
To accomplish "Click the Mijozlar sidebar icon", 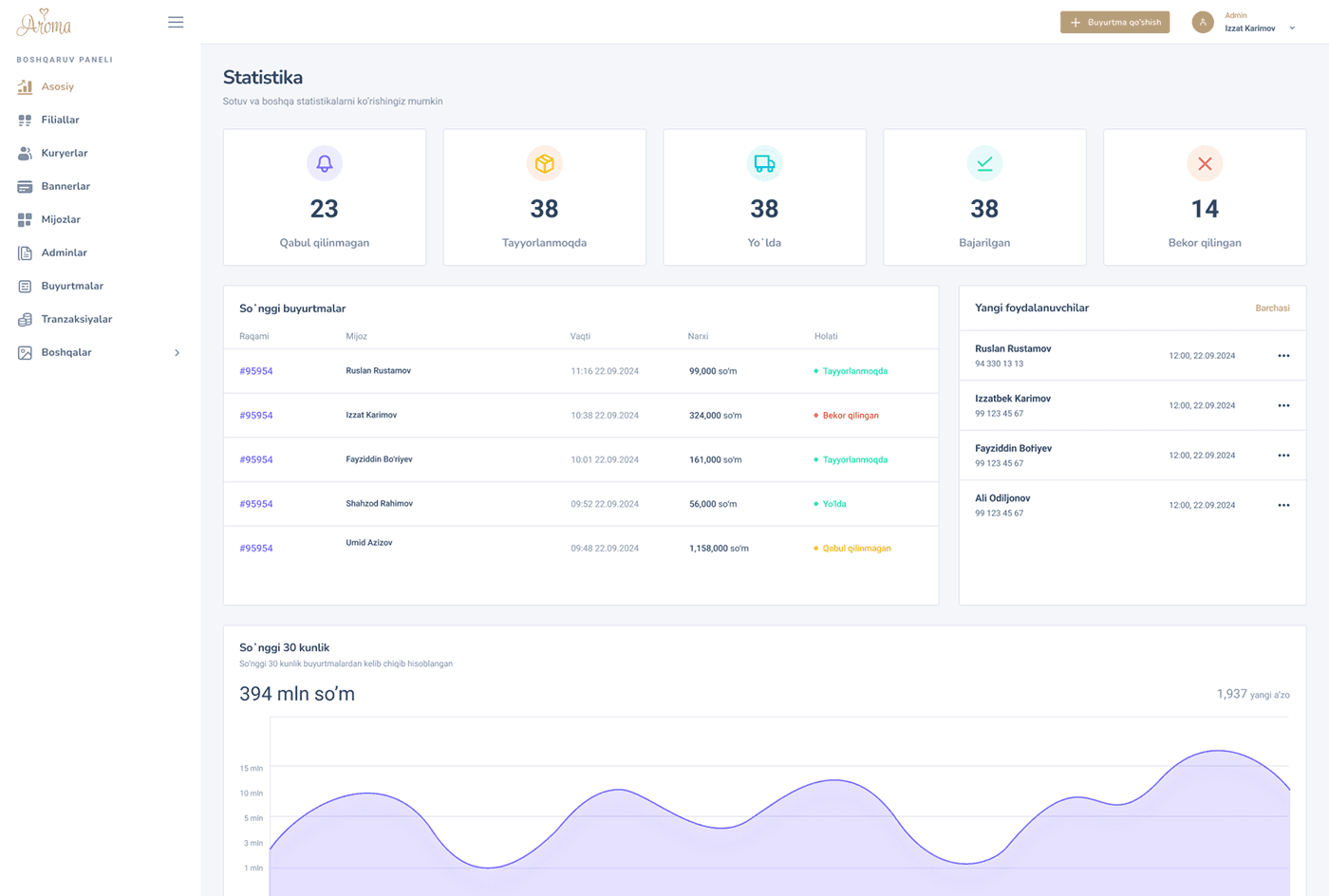I will pos(23,219).
